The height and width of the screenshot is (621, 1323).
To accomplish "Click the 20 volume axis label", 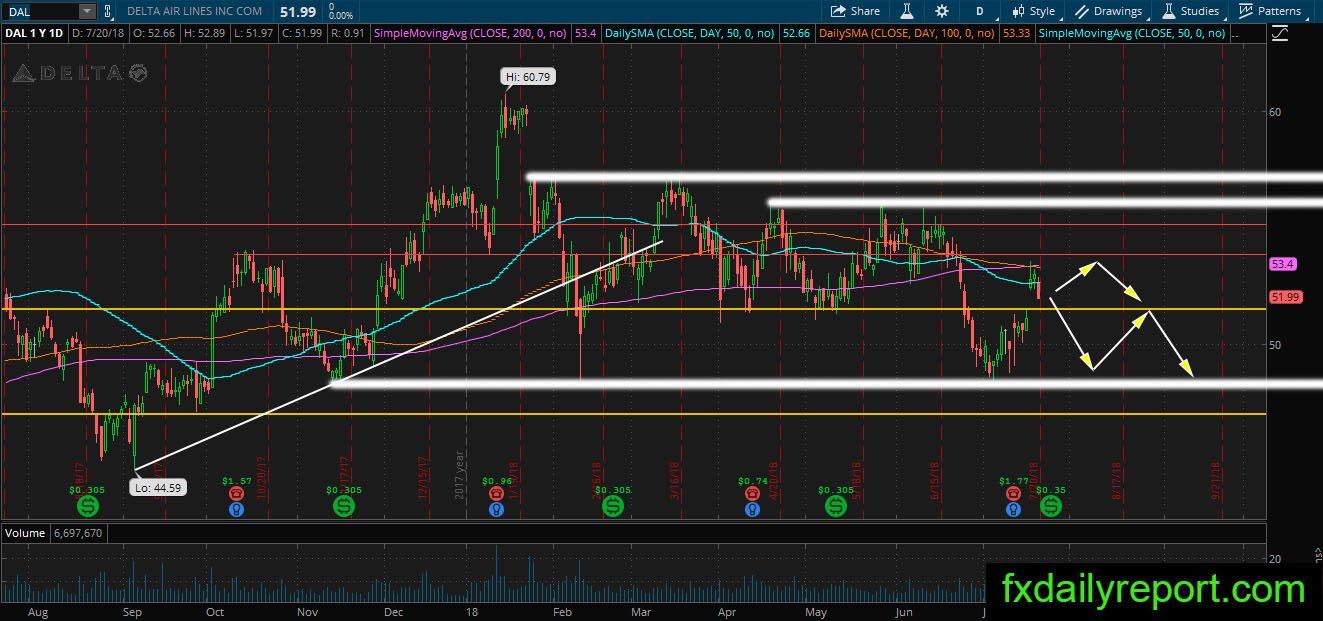I will pyautogui.click(x=1275, y=559).
